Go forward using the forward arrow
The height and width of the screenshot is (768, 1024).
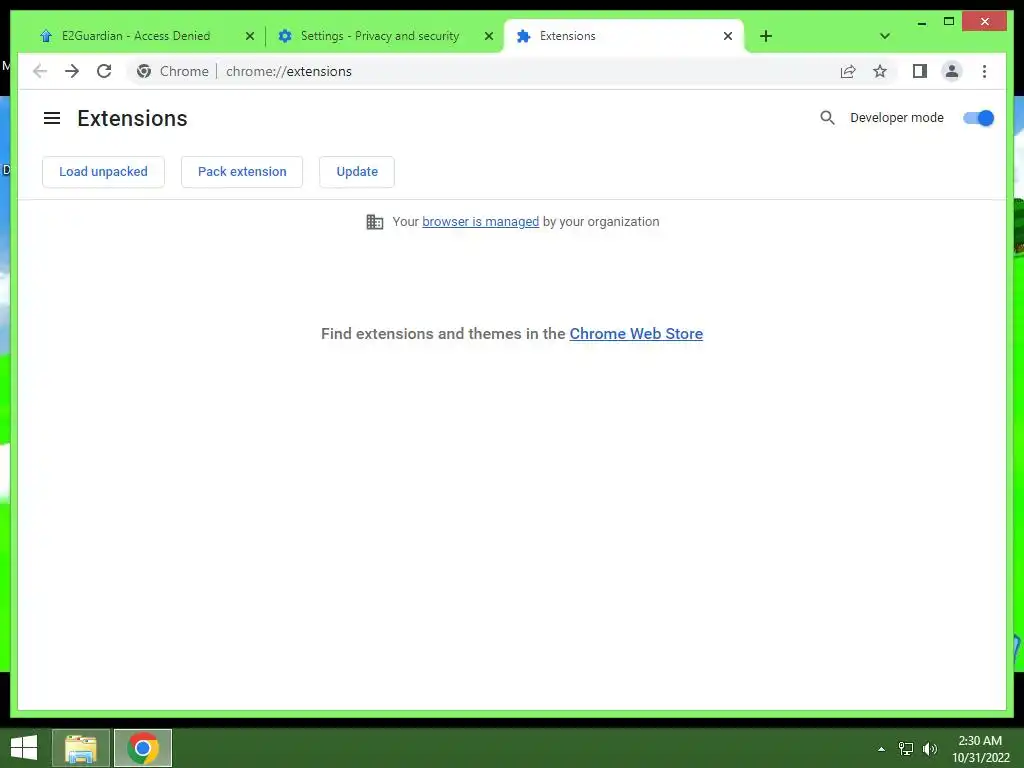coord(72,71)
